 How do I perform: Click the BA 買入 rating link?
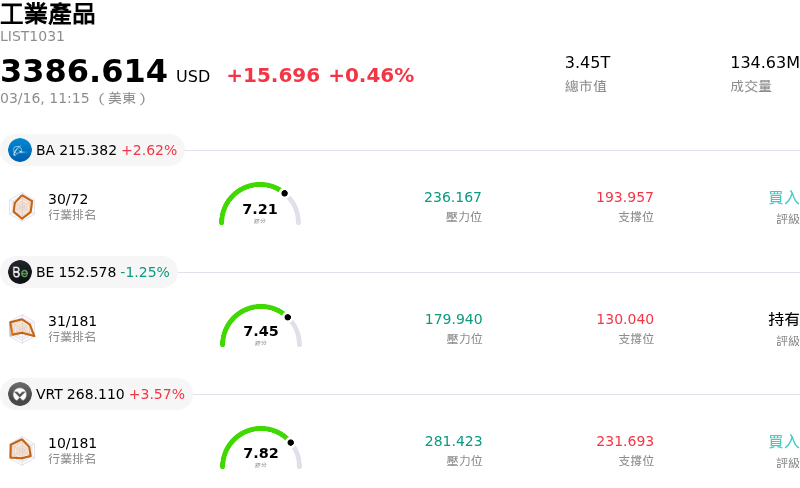783,197
